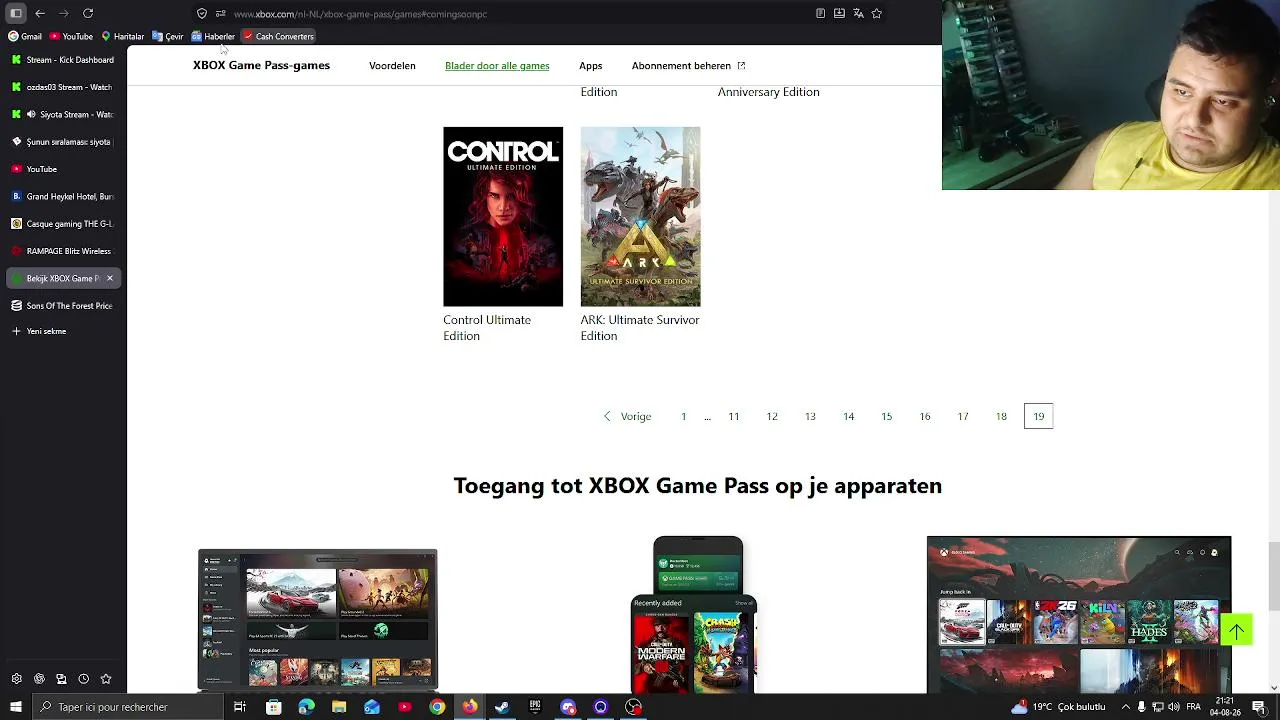This screenshot has width=1280, height=720.
Task: Open the Haberler bookmark
Action: [x=213, y=36]
